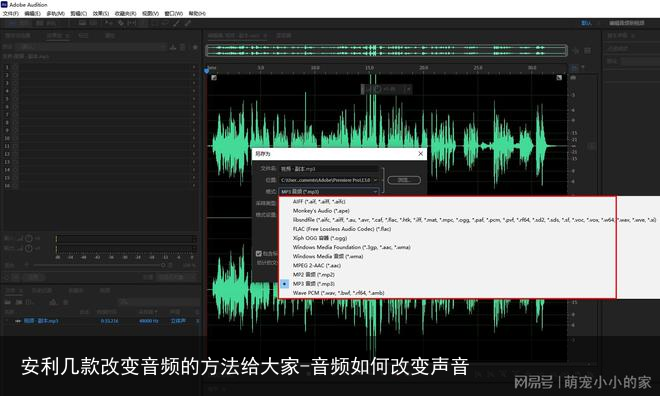Viewport: 660px width, 396px height.
Task: Click the fade-in handle on waveform
Action: click(x=214, y=77)
